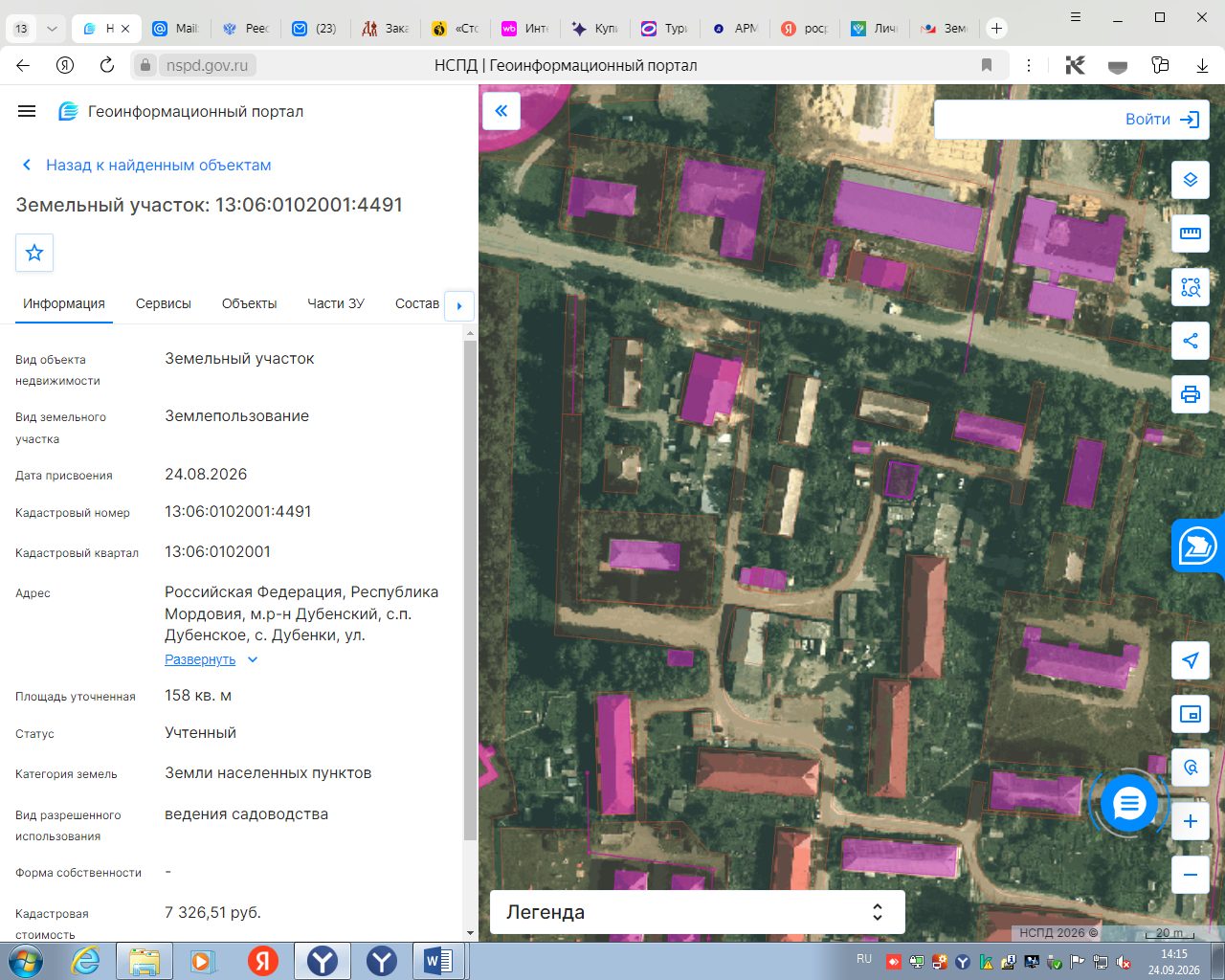Reload the page in browser

[x=107, y=65]
